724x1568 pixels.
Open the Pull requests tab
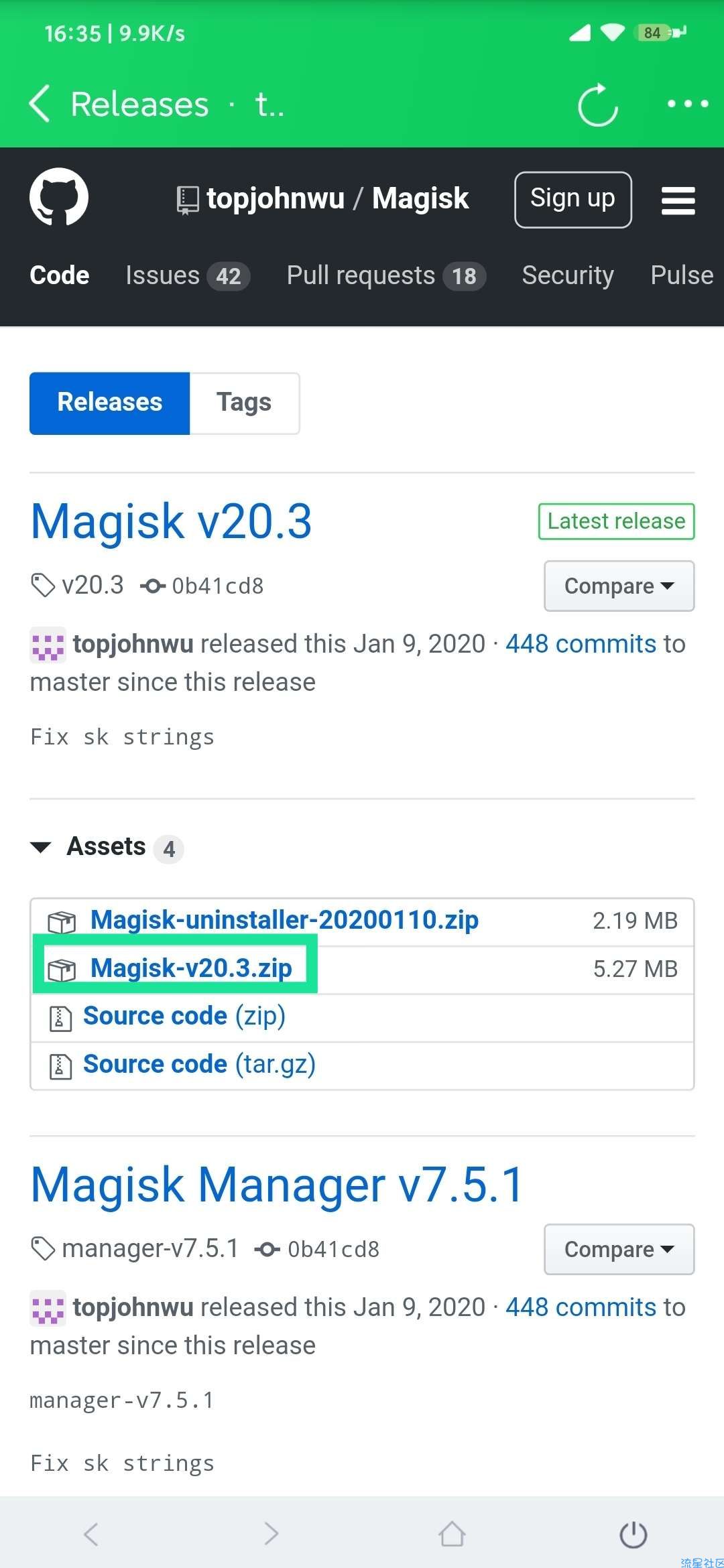pyautogui.click(x=385, y=275)
